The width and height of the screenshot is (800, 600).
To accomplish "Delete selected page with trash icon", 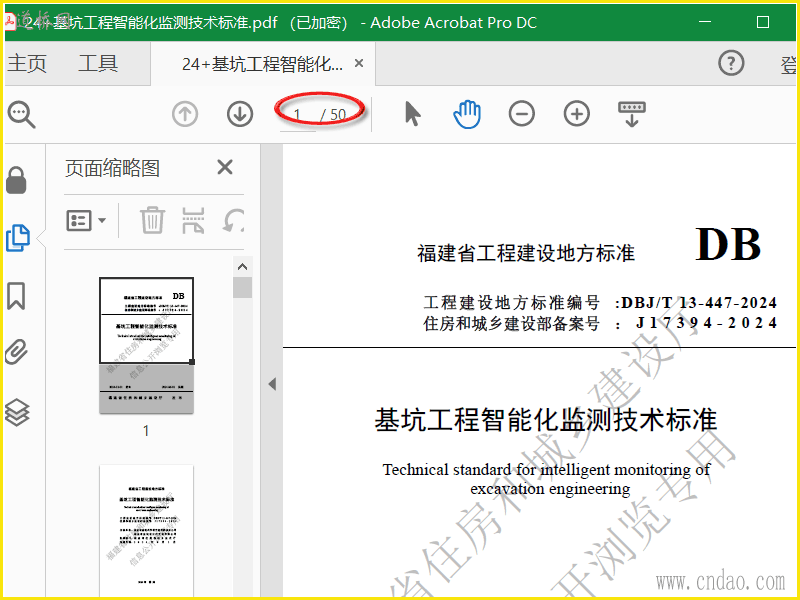I will tap(152, 220).
